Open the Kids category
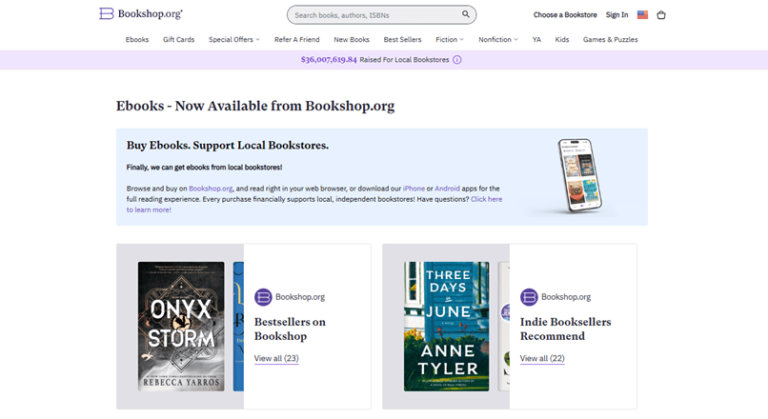The width and height of the screenshot is (768, 419). coord(562,40)
